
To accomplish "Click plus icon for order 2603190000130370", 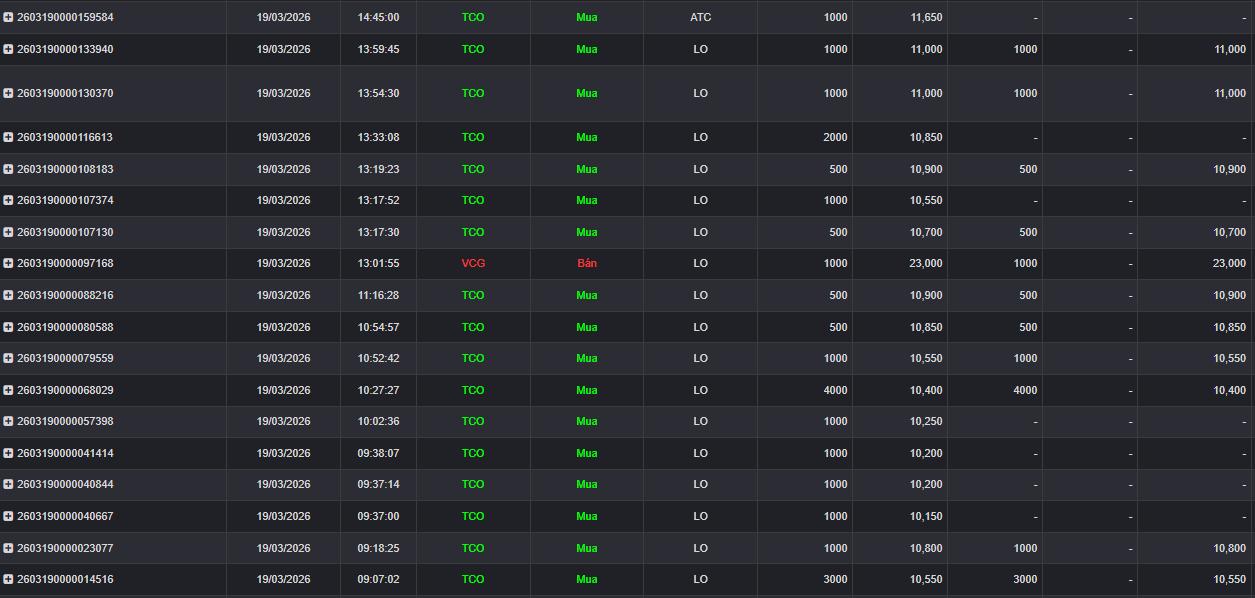I will tap(8, 93).
